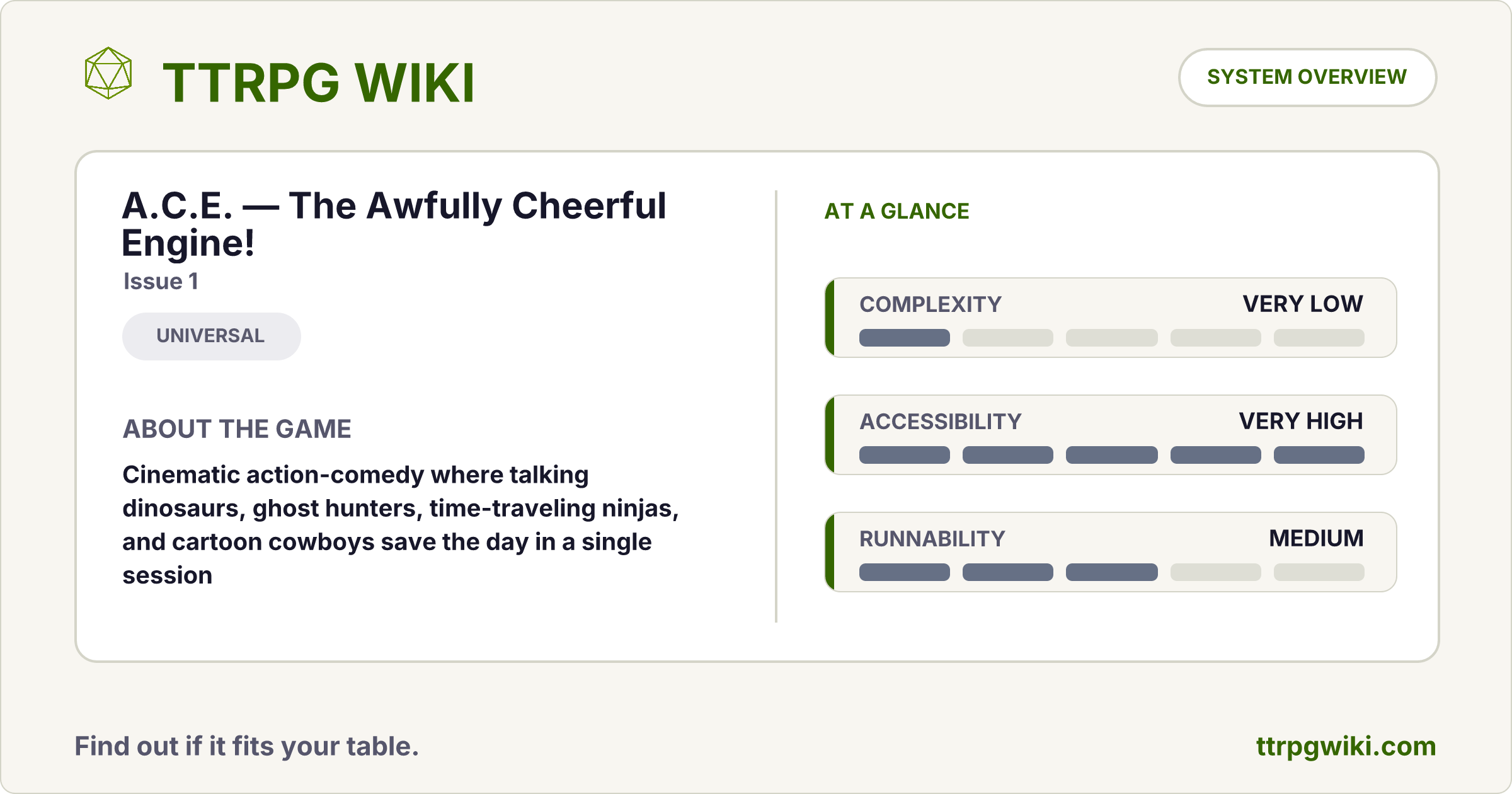The width and height of the screenshot is (1512, 794).
Task: Click the Issue 1 subtitle
Action: tap(161, 281)
